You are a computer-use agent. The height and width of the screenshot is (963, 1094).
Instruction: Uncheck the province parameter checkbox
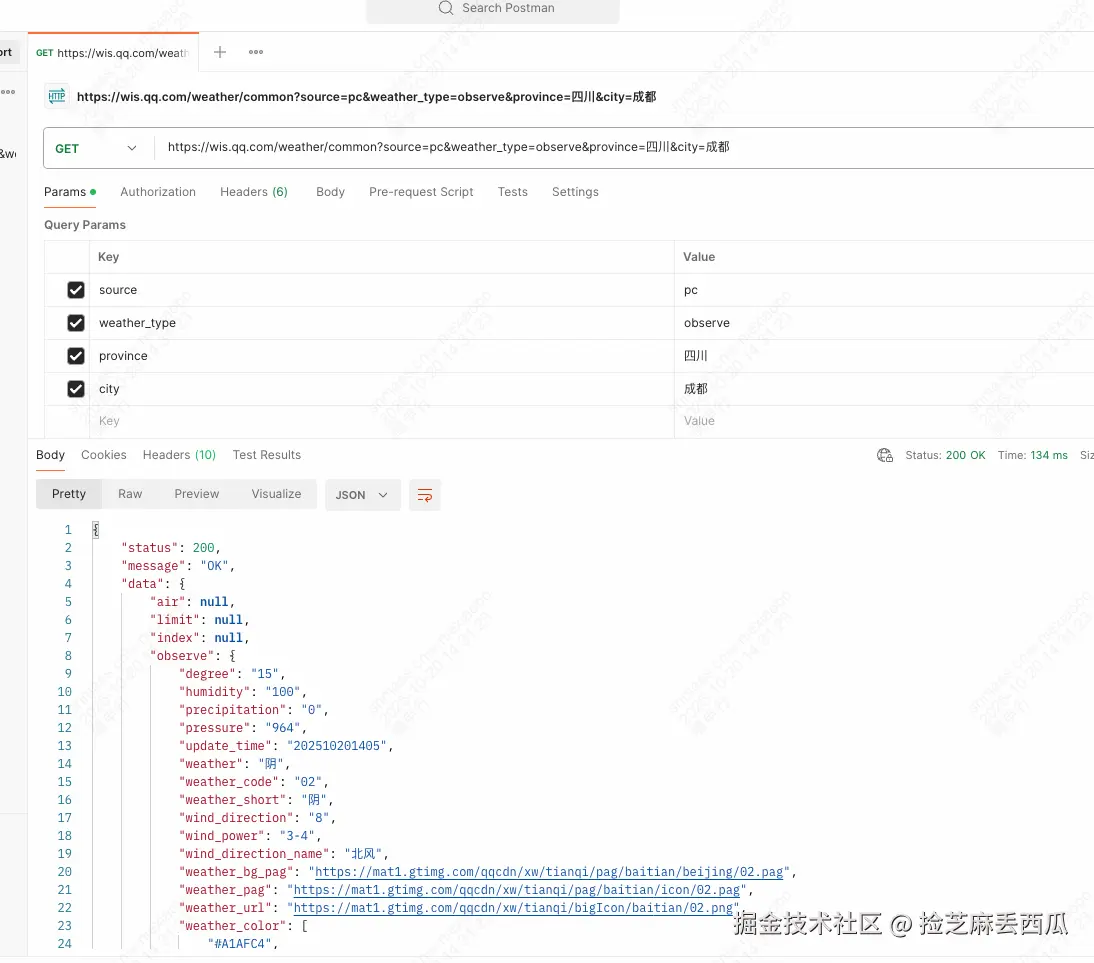click(x=76, y=356)
